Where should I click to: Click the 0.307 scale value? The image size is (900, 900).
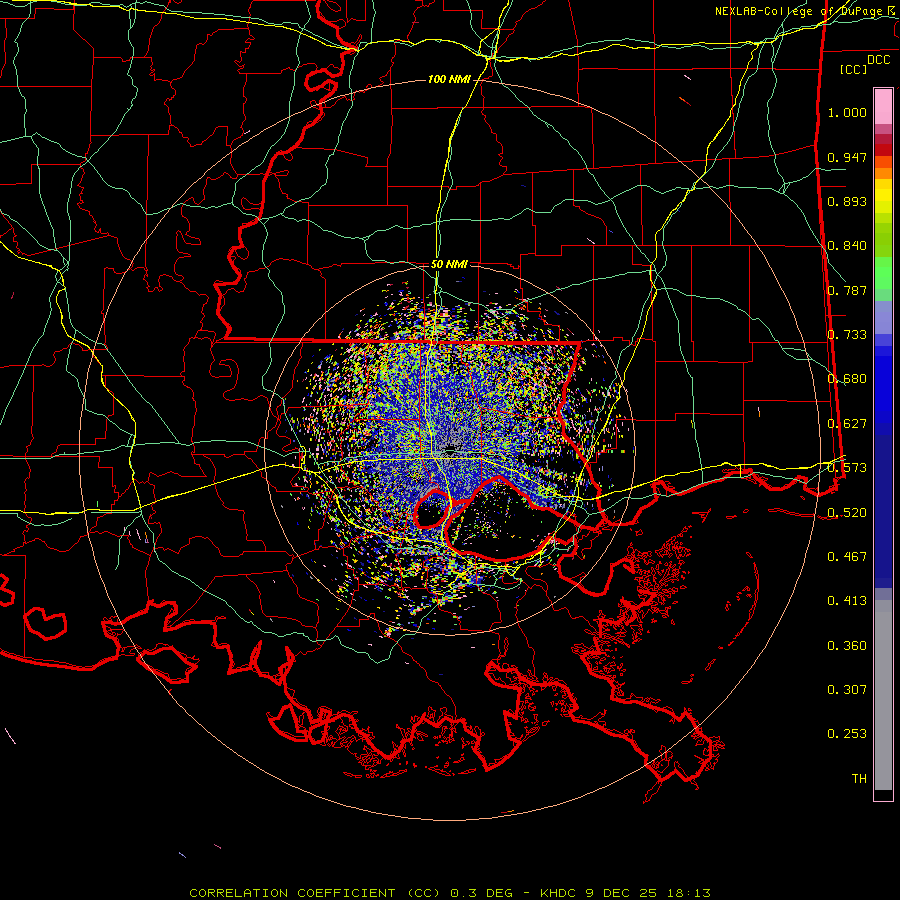coord(847,690)
